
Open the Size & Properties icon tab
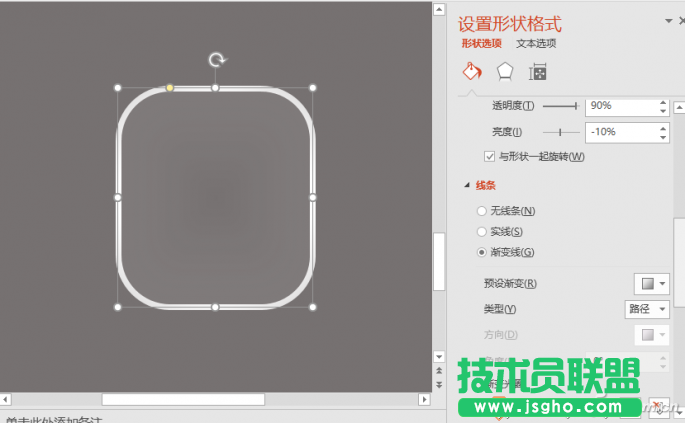538,72
